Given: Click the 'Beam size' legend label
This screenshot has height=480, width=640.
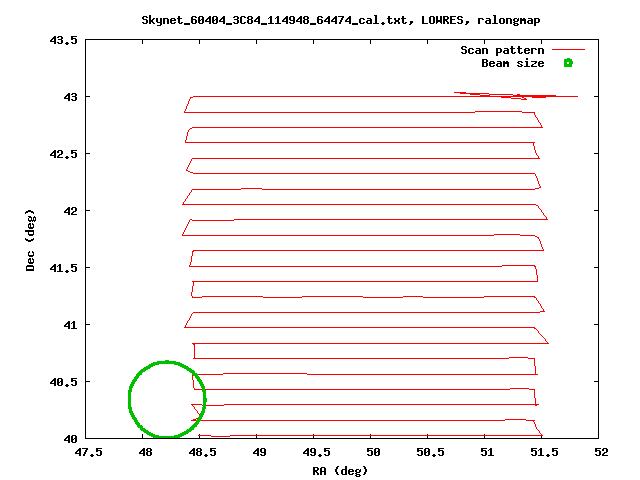Looking at the screenshot, I should click(x=513, y=63).
